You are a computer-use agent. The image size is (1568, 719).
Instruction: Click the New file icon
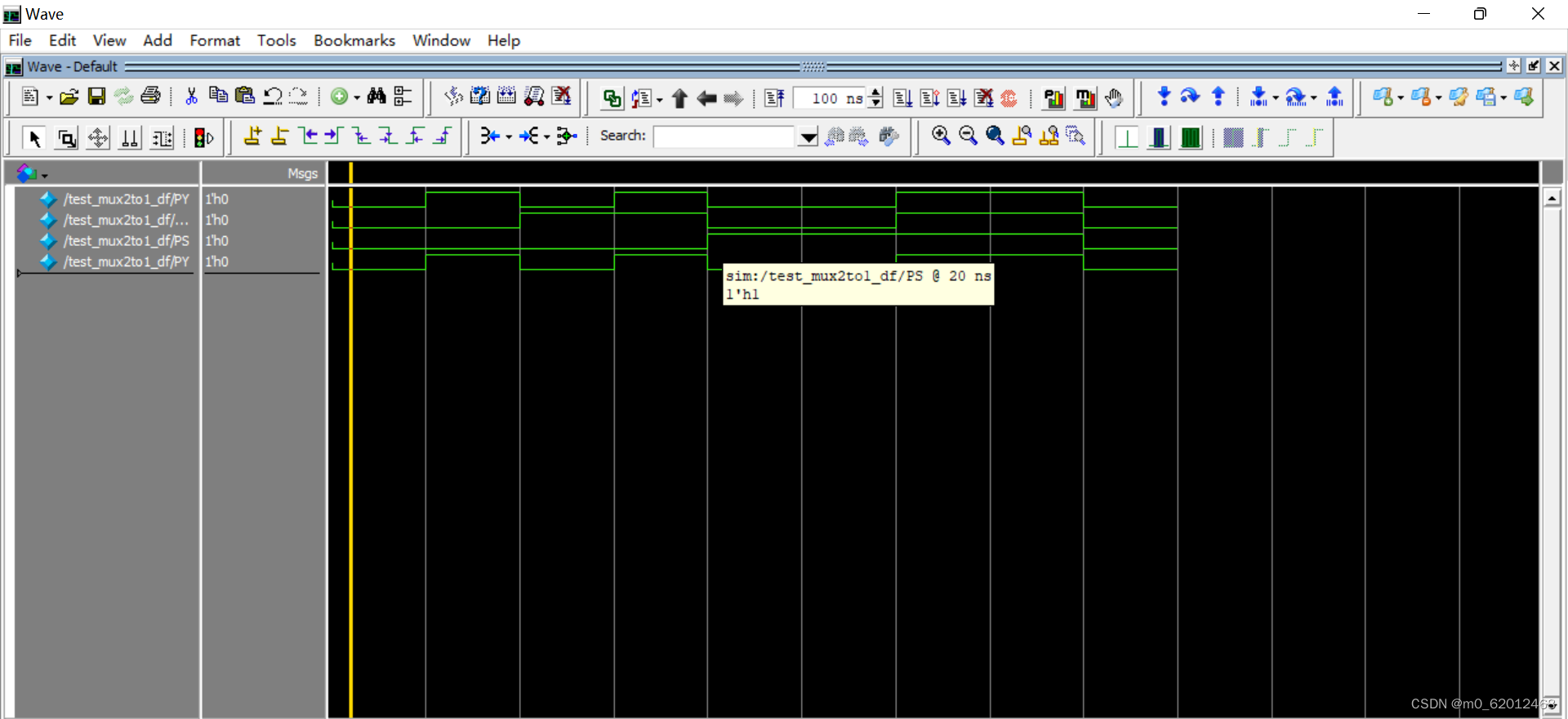click(x=29, y=97)
